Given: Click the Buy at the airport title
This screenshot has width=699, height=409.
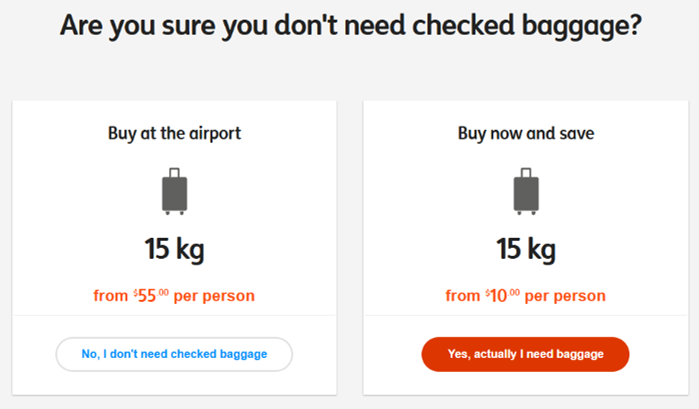Looking at the screenshot, I should click(174, 133).
